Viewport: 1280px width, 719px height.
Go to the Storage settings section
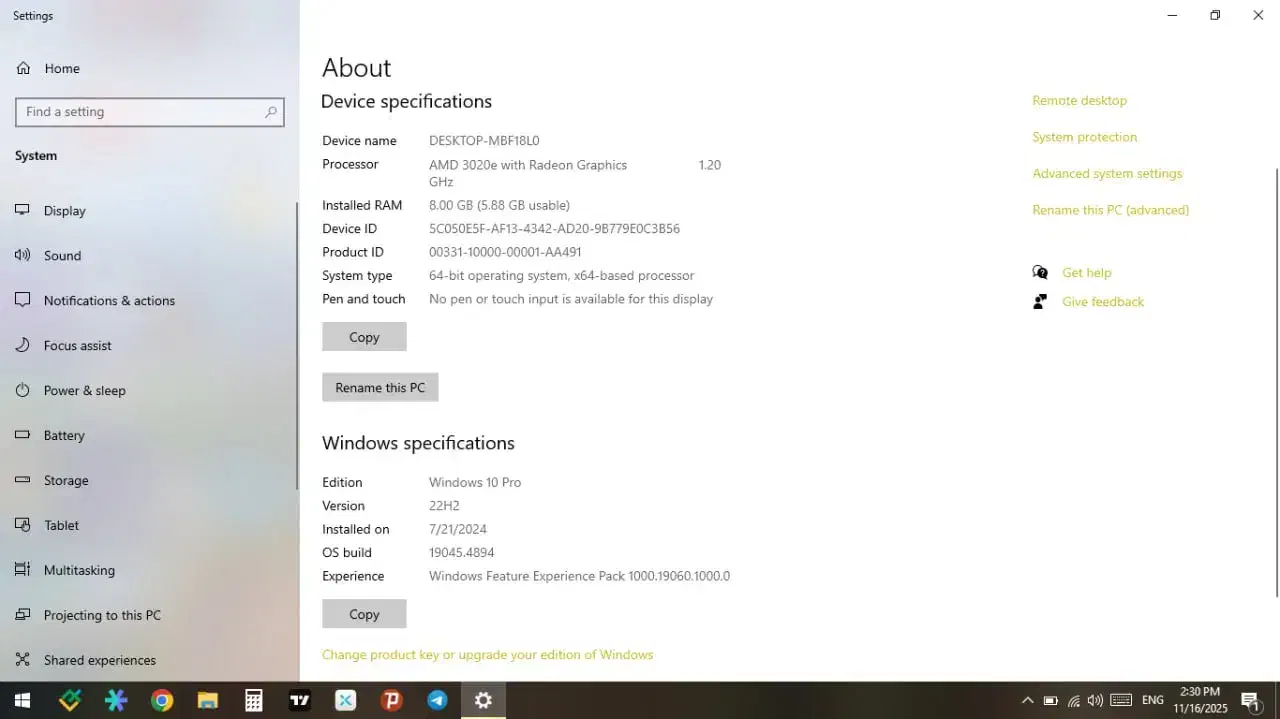pos(66,480)
